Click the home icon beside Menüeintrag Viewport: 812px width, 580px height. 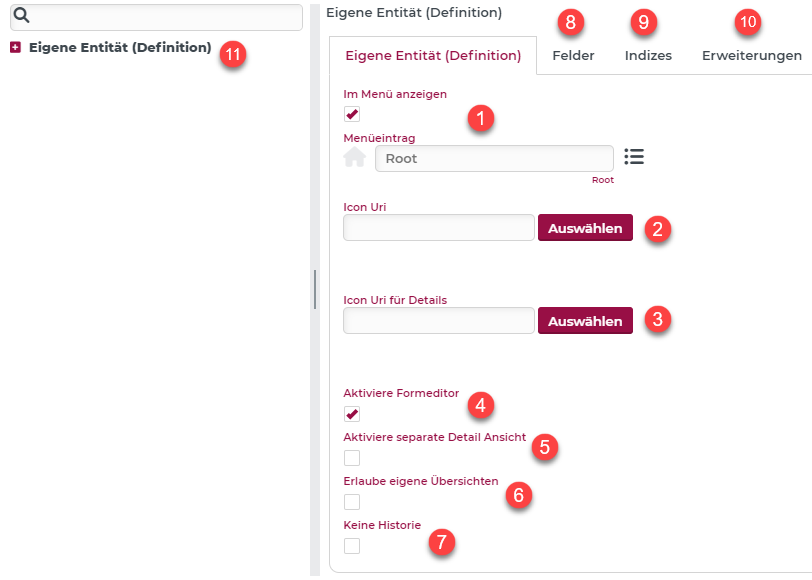[x=355, y=158]
